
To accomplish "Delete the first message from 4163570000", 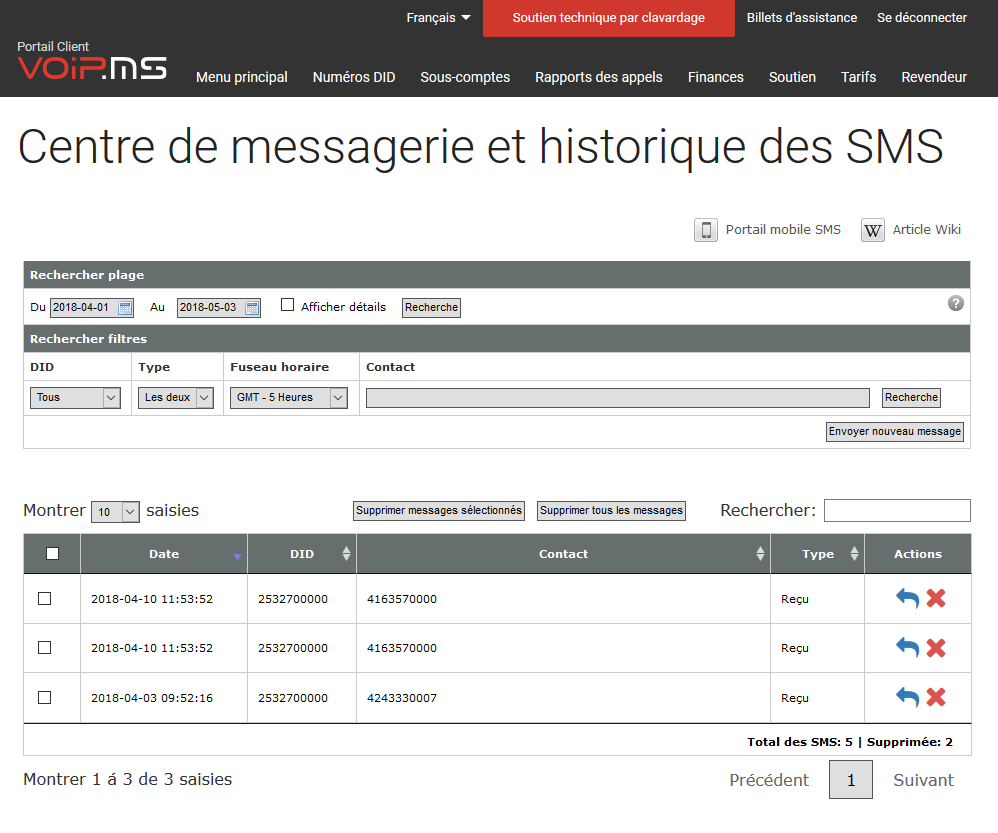I will (x=932, y=597).
